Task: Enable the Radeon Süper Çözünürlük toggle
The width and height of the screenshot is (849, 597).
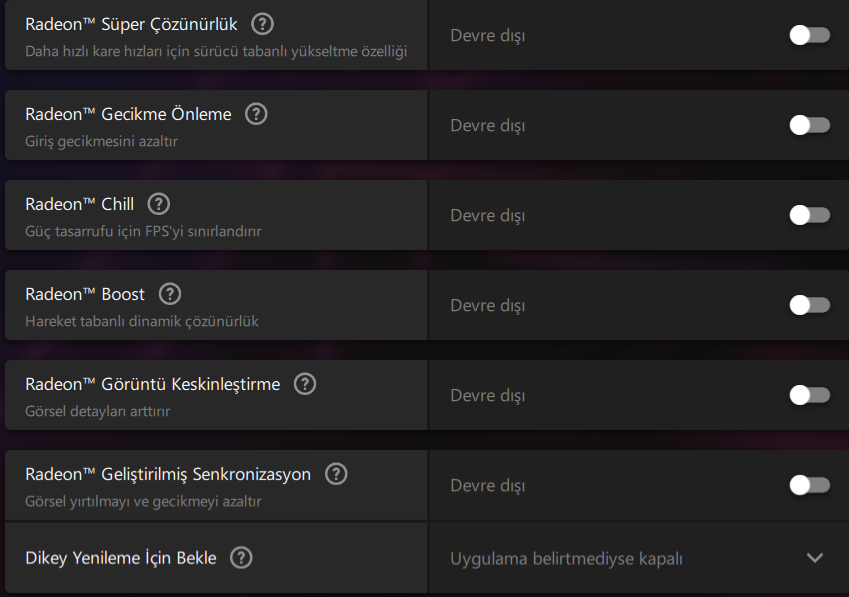Action: 809,35
